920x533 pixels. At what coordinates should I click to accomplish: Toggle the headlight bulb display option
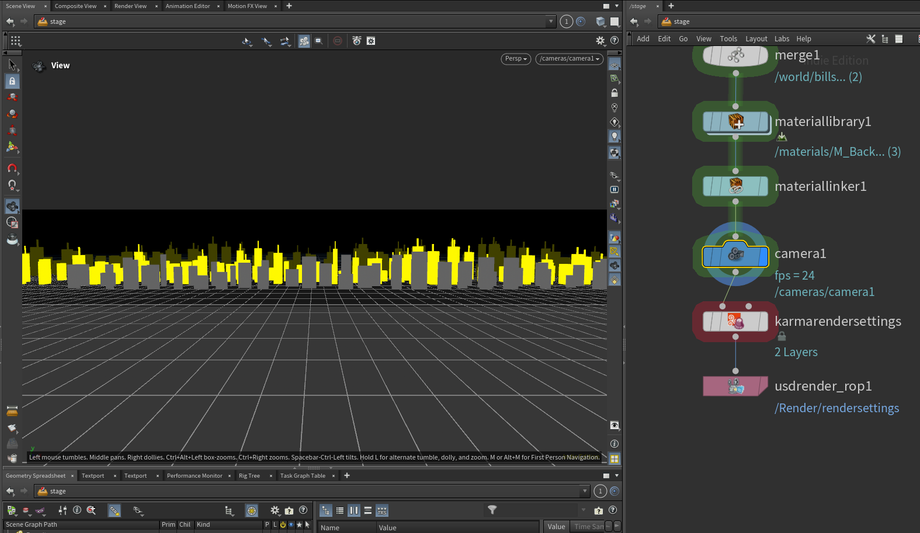(x=614, y=136)
